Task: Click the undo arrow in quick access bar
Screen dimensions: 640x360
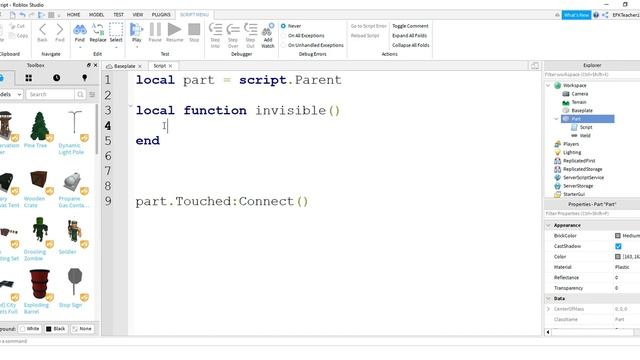Action: 22,15
